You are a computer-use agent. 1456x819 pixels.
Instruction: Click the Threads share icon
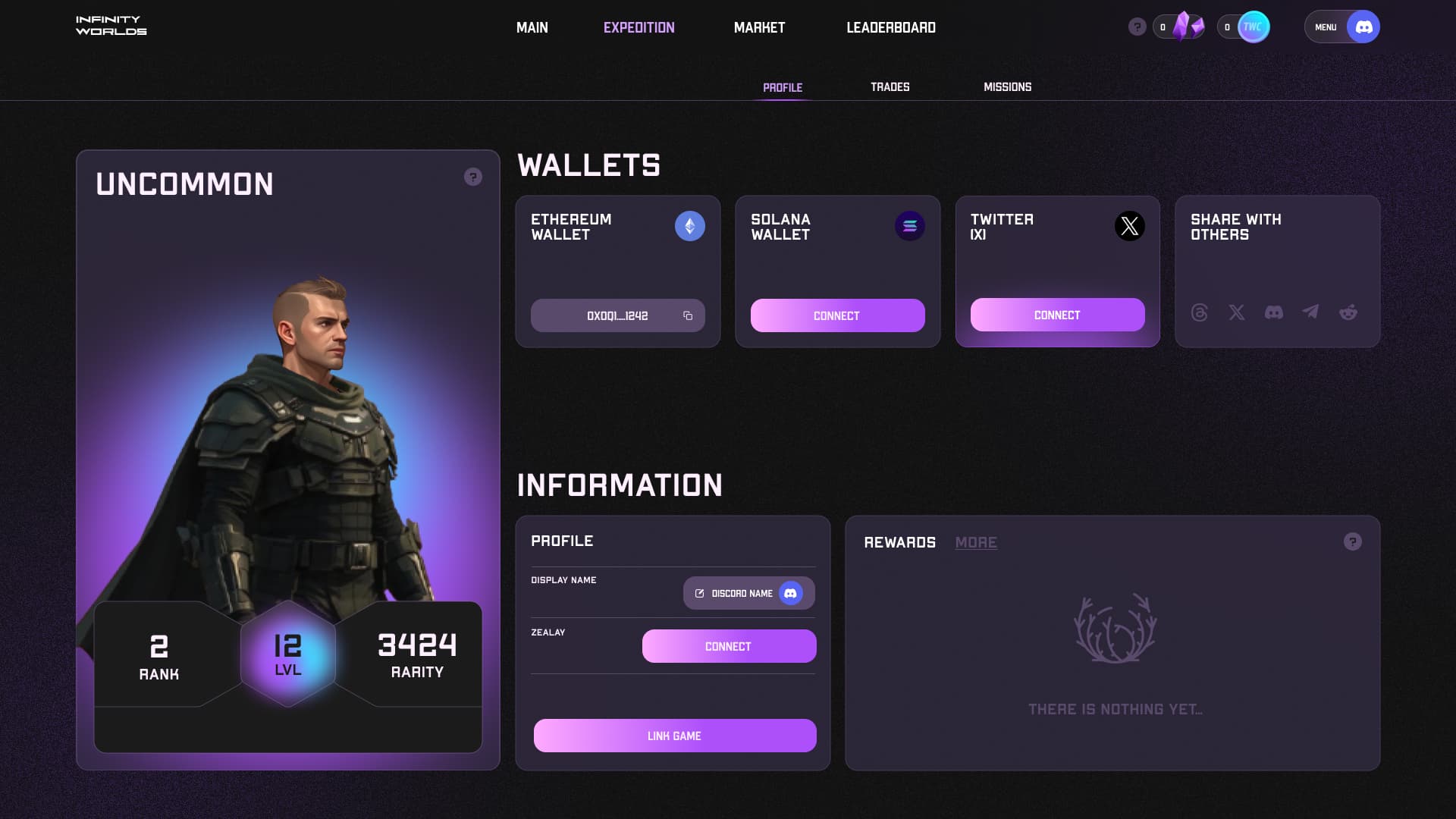point(1199,312)
